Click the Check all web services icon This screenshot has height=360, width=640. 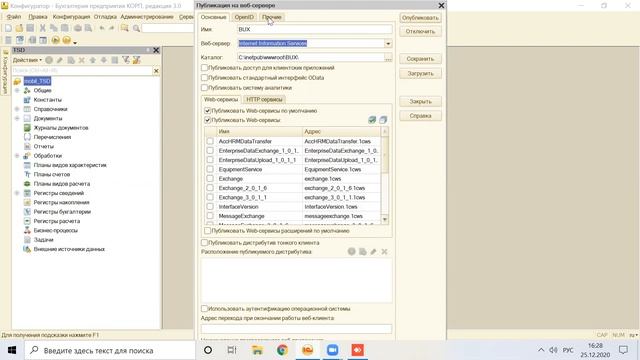pyautogui.click(x=372, y=120)
